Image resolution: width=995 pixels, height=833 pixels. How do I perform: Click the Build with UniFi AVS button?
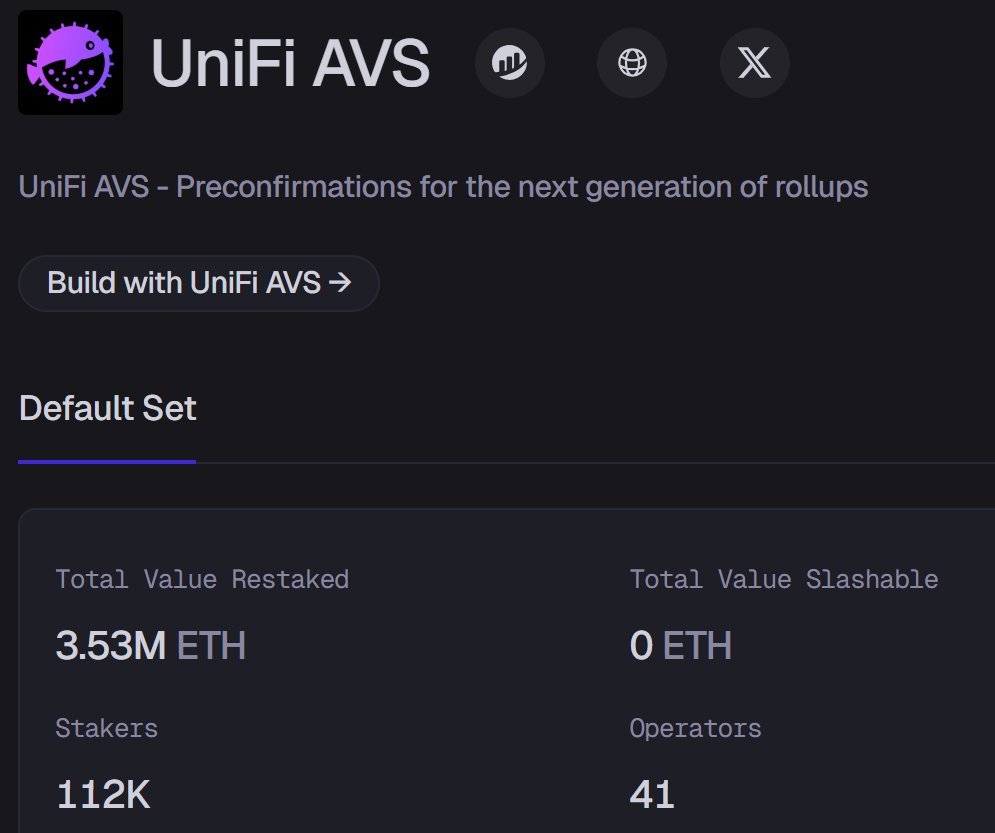198,283
